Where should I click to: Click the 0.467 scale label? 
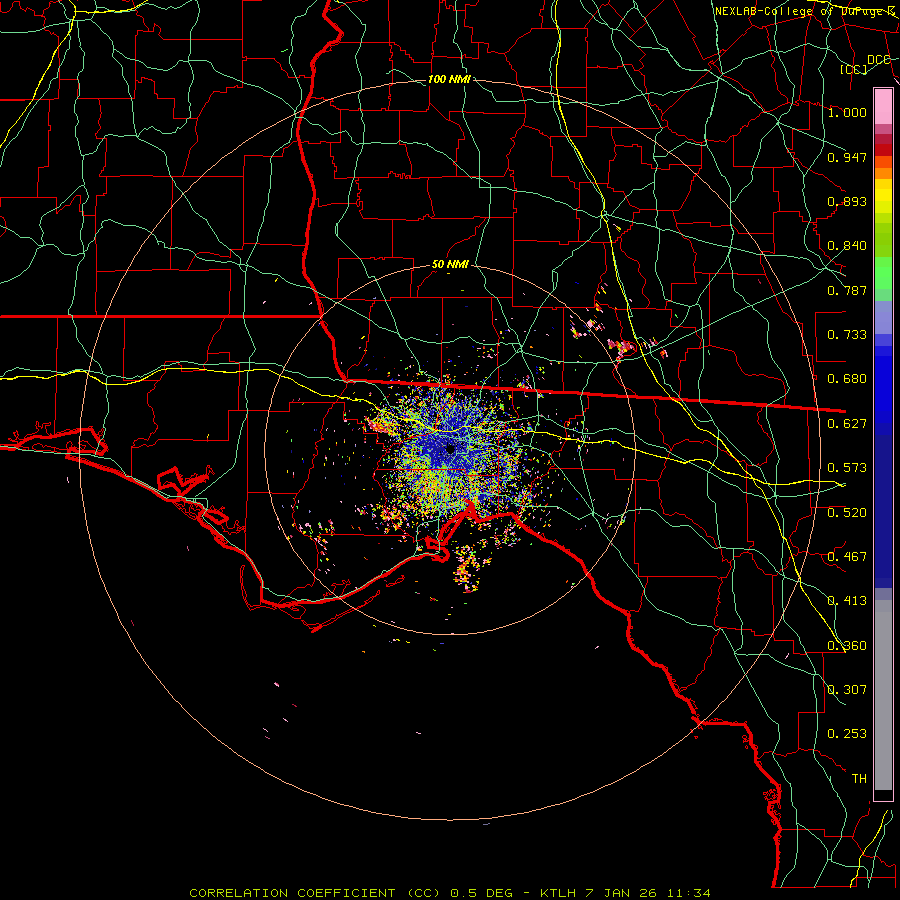click(x=847, y=557)
